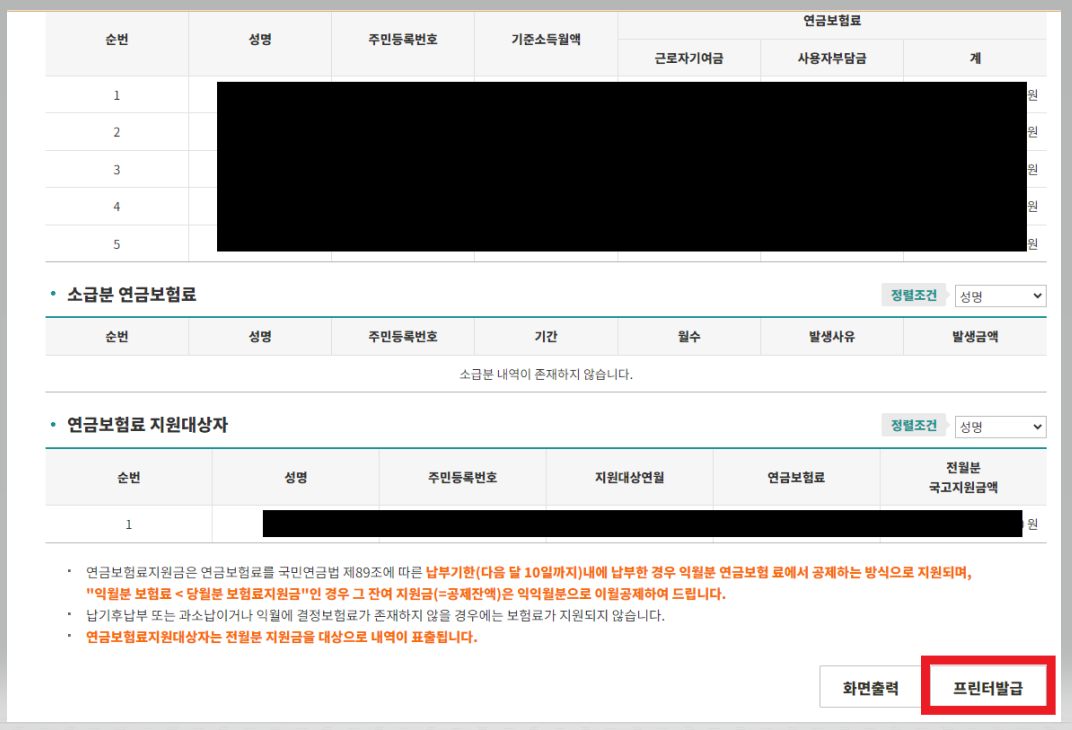This screenshot has width=1072, height=730.
Task: Click 발생사유 column header
Action: click(x=832, y=336)
